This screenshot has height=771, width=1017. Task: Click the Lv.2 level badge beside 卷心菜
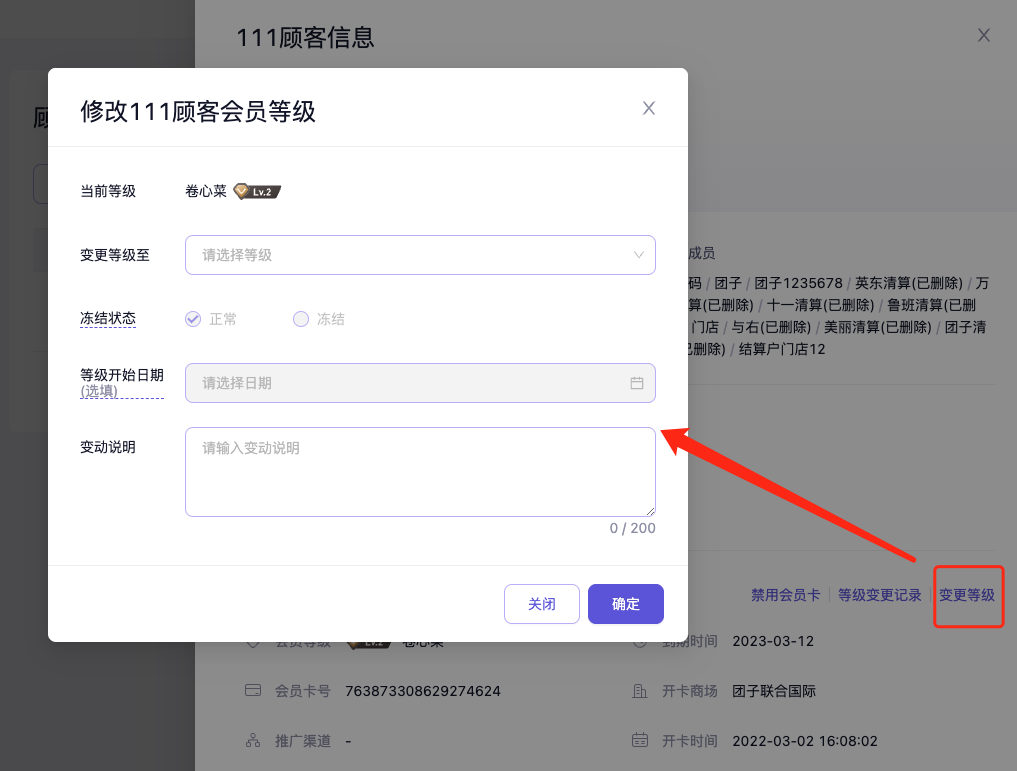257,191
